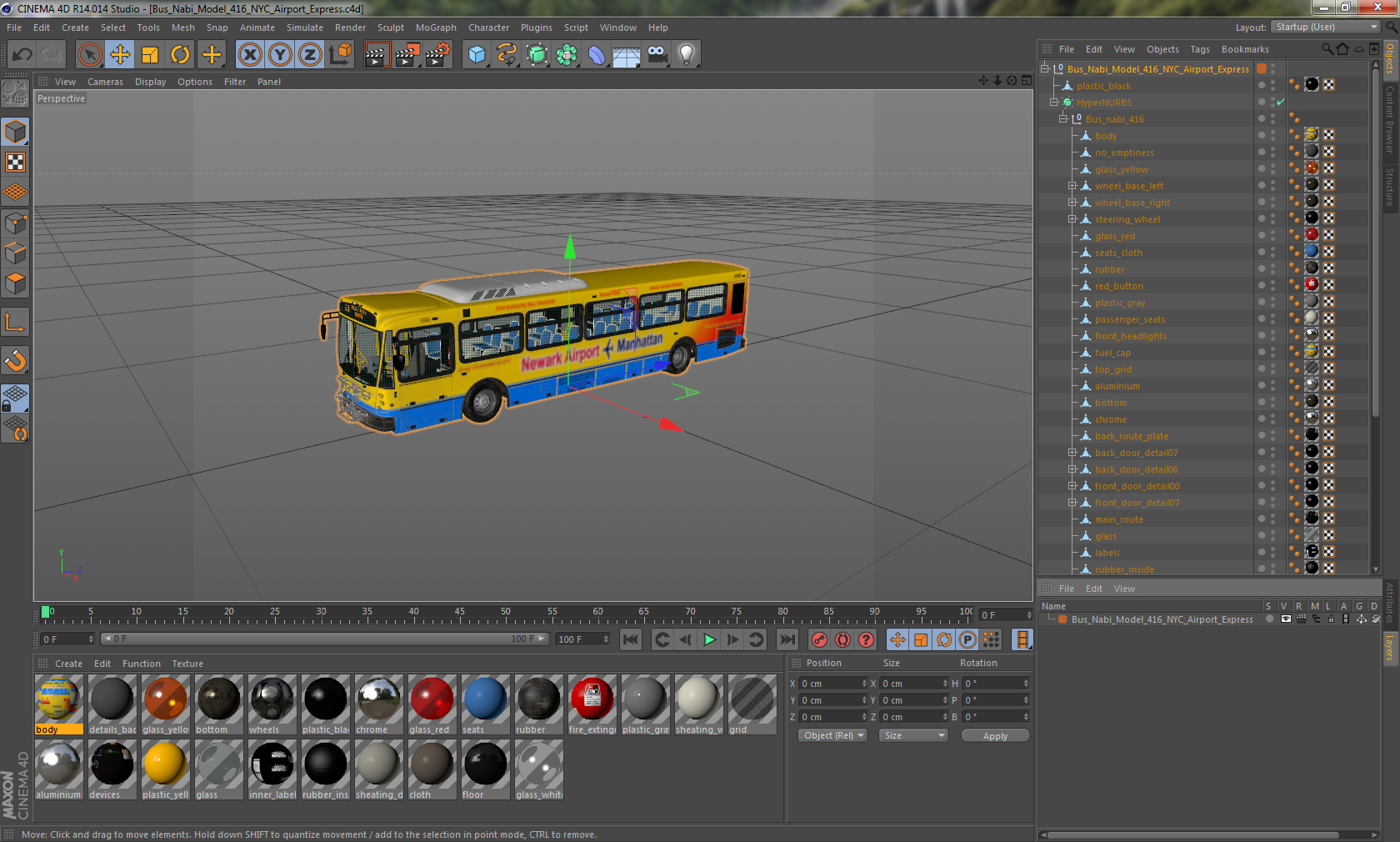Render active view clapperboard icon
Screen dimensions: 1400x842
pos(377,55)
